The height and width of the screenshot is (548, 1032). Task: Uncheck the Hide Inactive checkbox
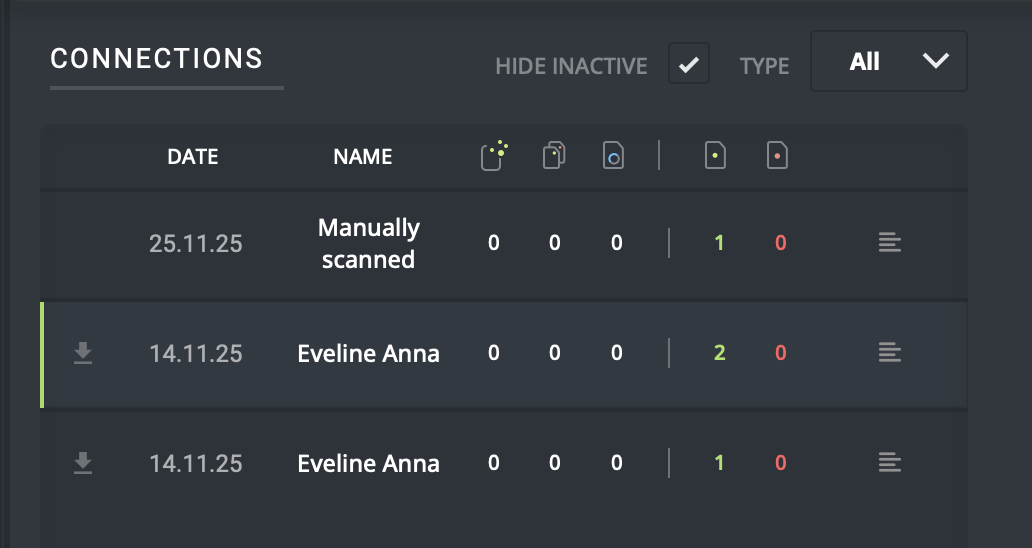[x=688, y=64]
